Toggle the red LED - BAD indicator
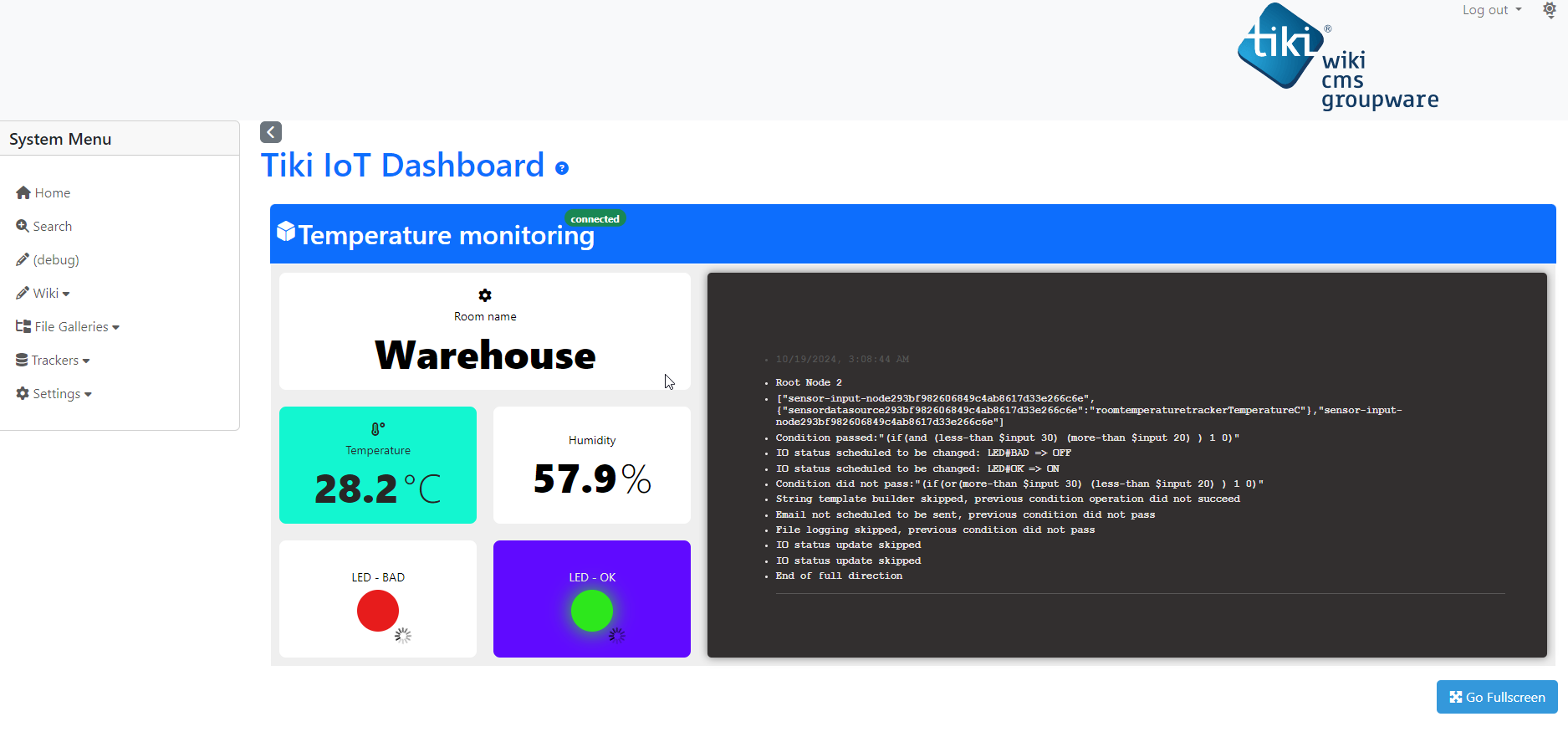This screenshot has width=1568, height=732. (x=378, y=611)
